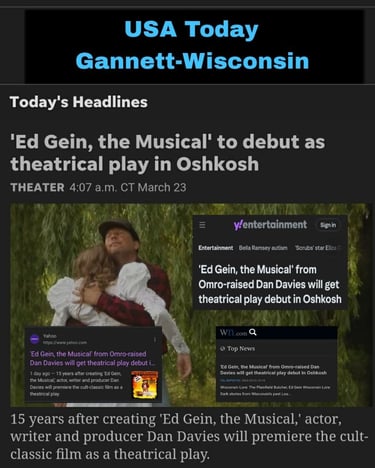Select the Entertainment tab

[x=216, y=248]
